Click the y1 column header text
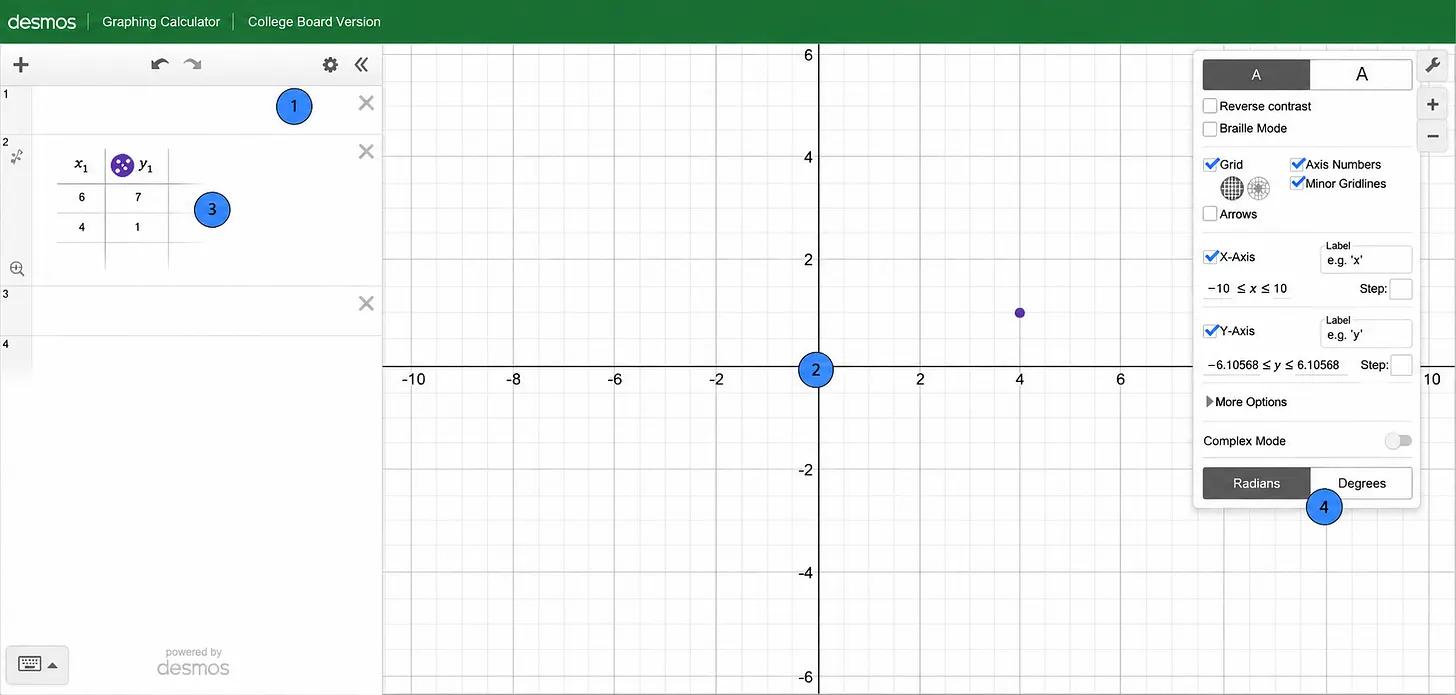The image size is (1456, 695). (146, 166)
